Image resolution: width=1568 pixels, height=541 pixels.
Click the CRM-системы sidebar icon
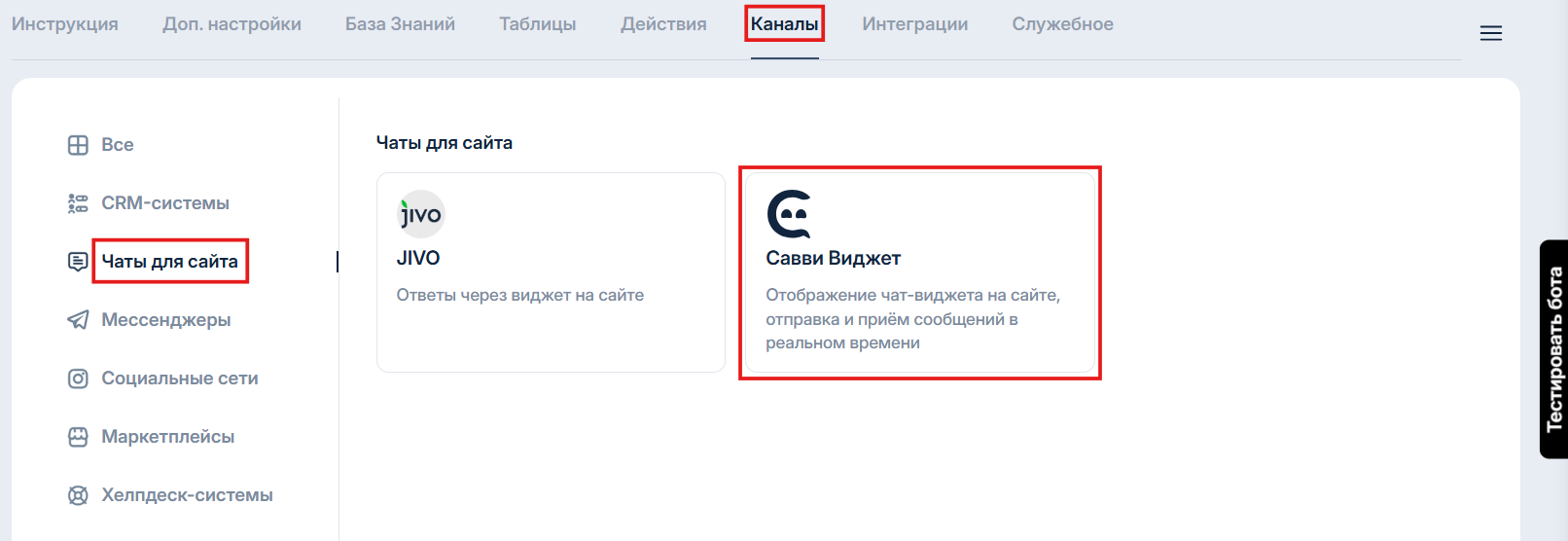coord(78,203)
